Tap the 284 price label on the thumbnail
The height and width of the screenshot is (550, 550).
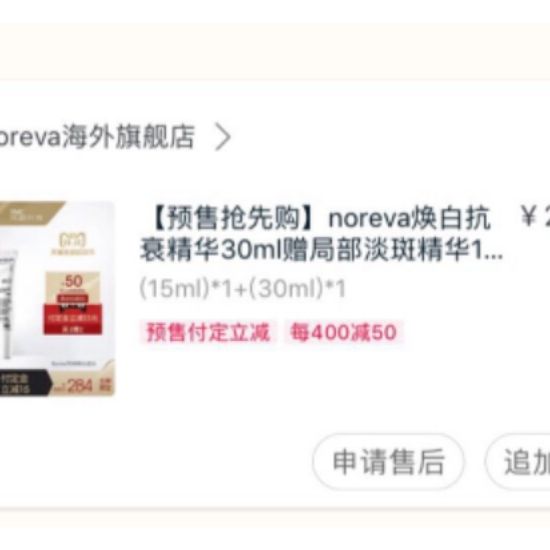click(x=79, y=386)
